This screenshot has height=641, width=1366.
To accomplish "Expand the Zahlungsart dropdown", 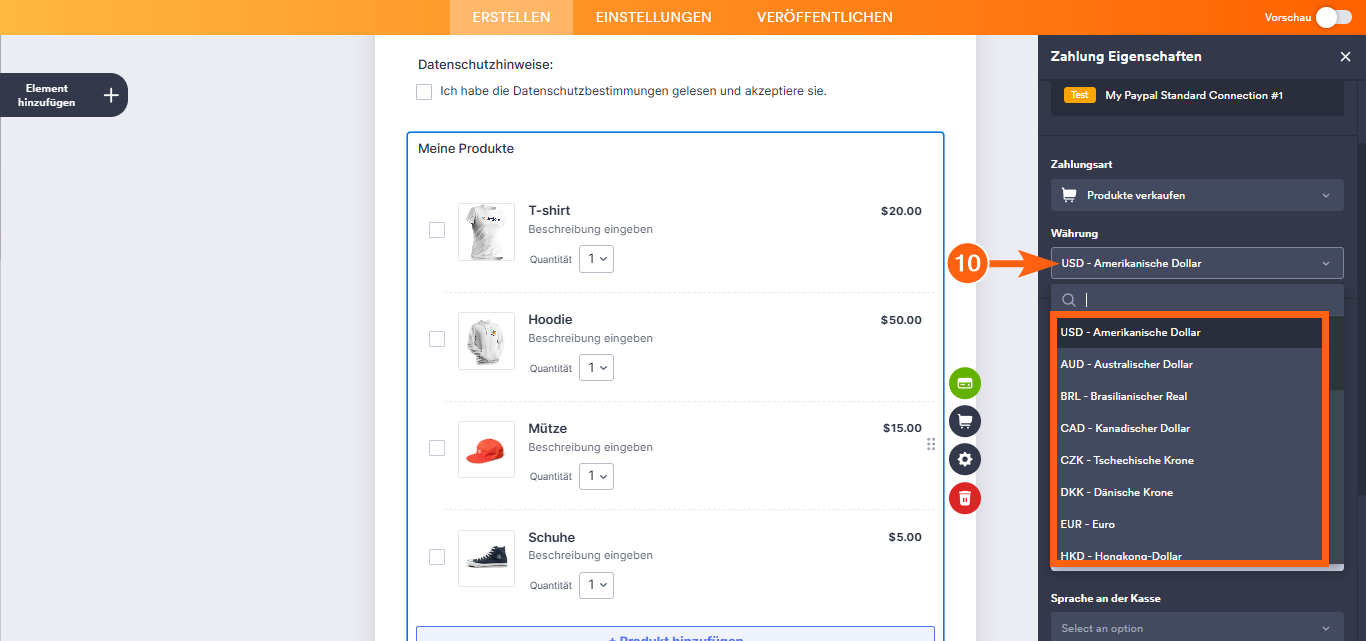I will tap(1196, 195).
